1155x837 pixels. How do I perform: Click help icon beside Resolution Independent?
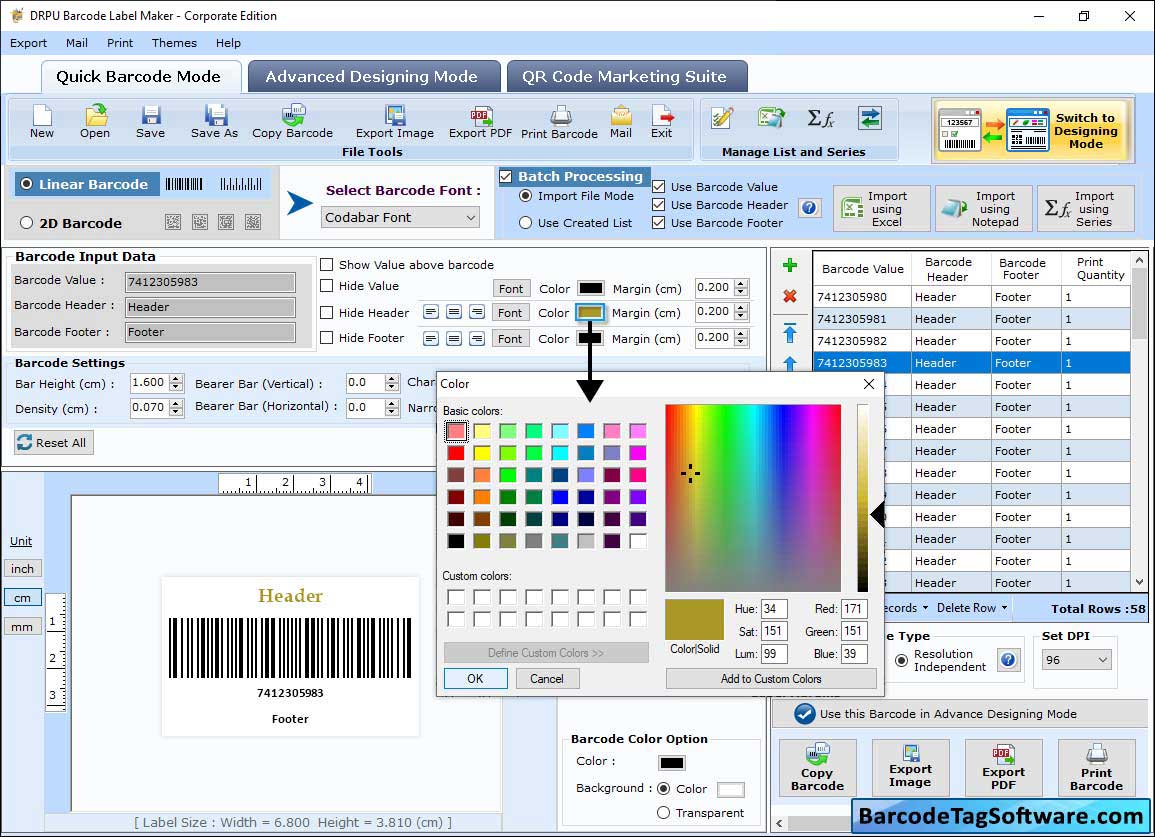[1008, 660]
